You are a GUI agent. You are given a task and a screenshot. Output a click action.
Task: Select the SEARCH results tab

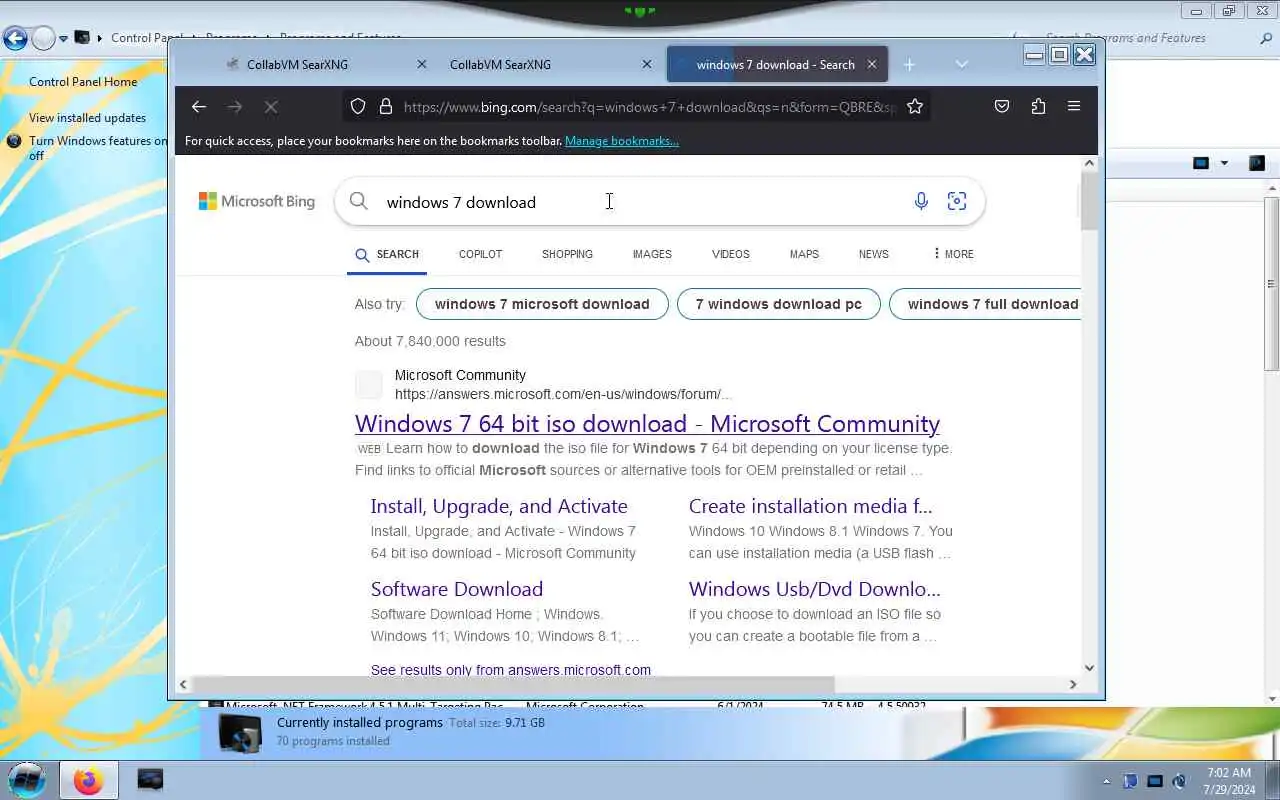pos(388,254)
